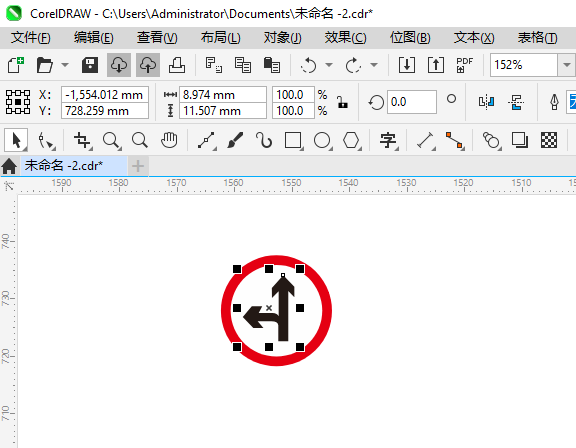Select the Transparency checkerboard tool
576x448 pixels.
[549, 140]
